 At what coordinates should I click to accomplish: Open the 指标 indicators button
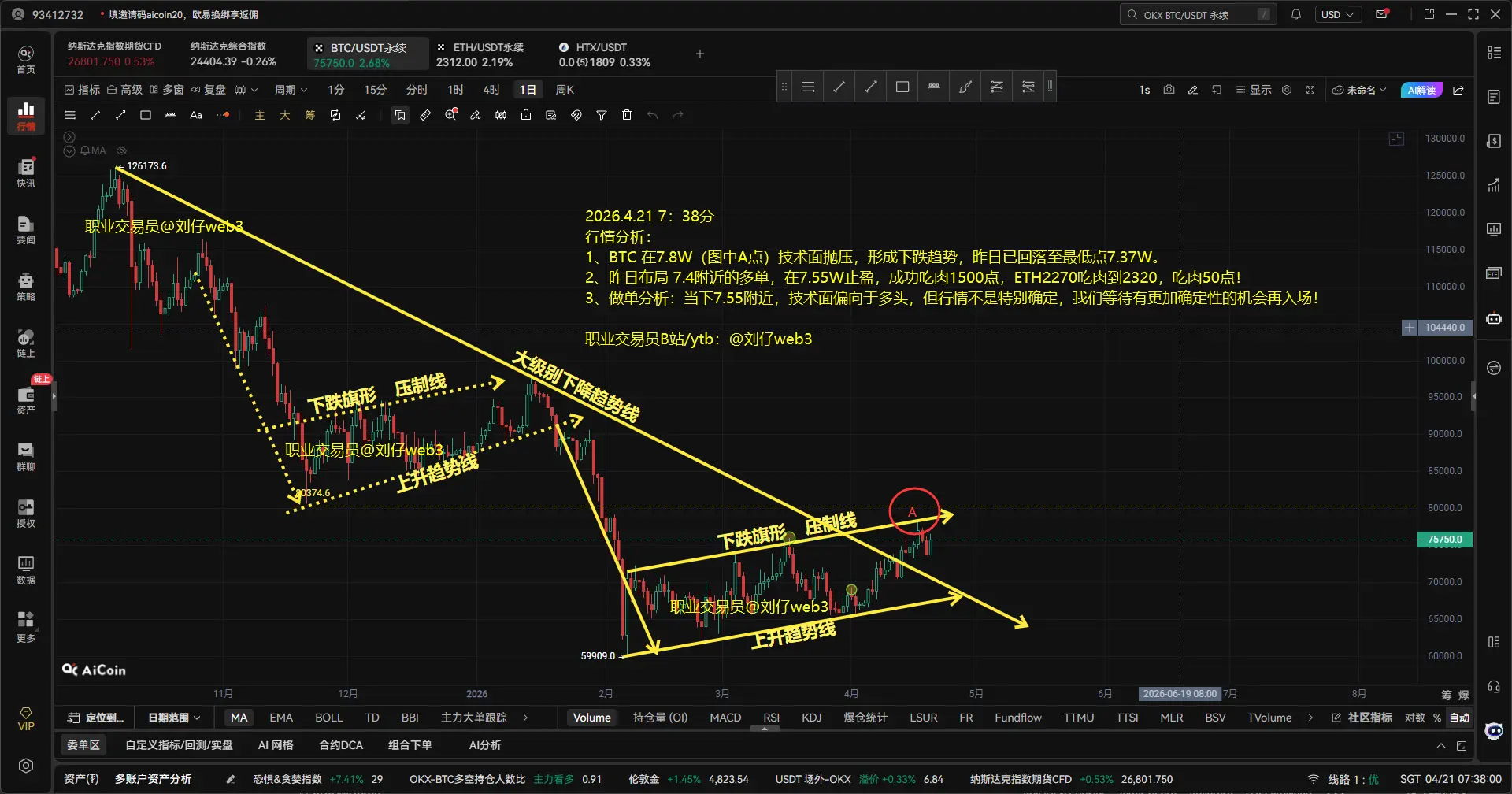82,90
